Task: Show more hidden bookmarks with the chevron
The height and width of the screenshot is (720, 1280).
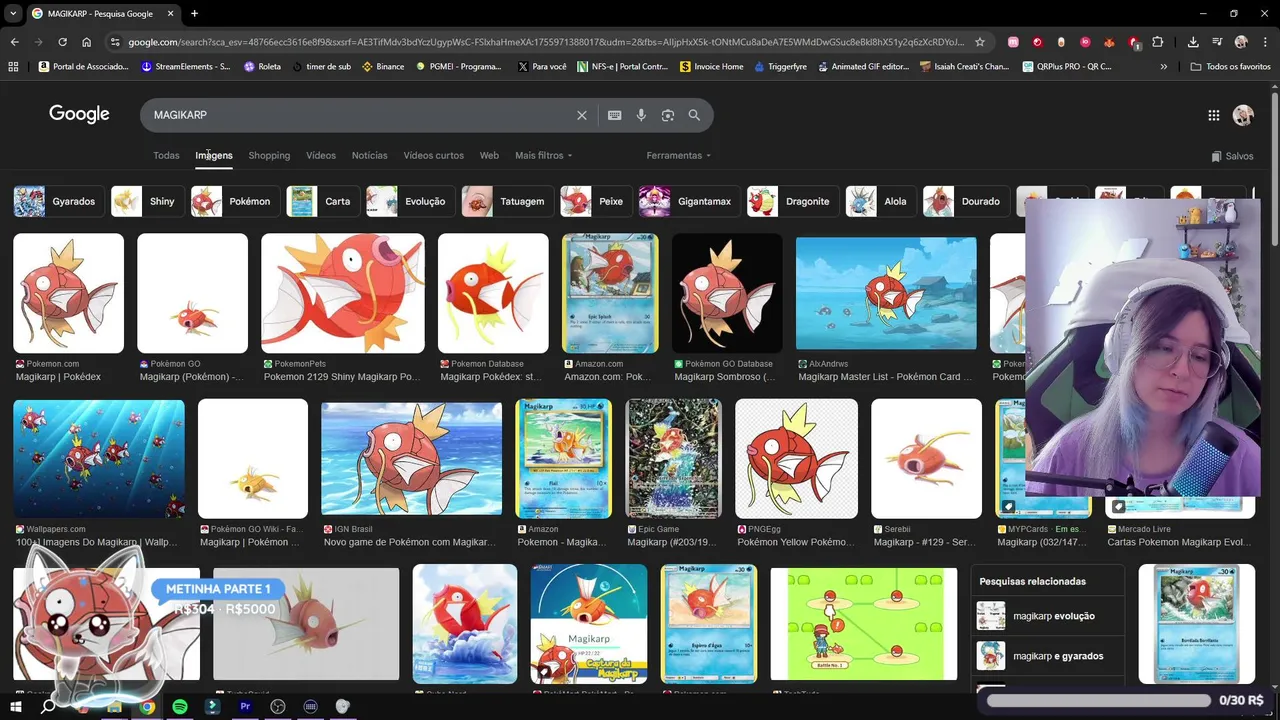Action: pos(1163,67)
